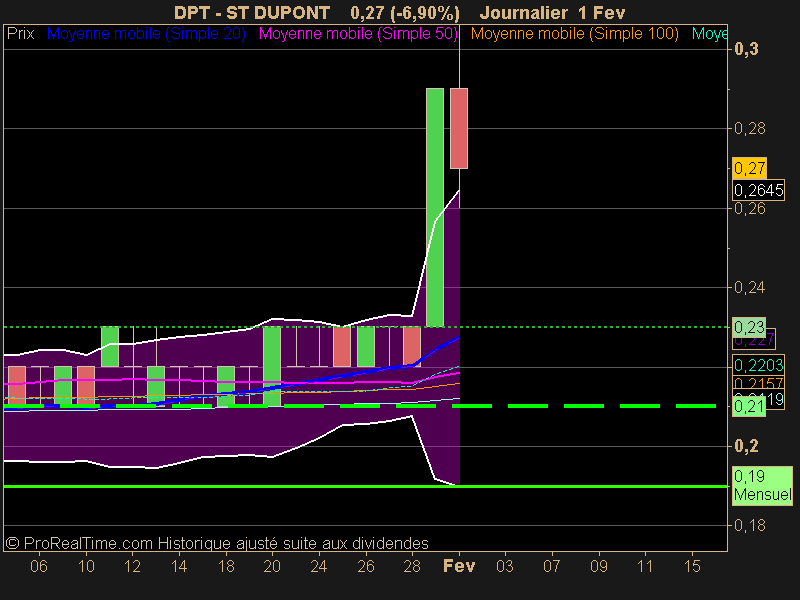Click the '15' date axis label
The image size is (800, 600).
click(x=692, y=566)
